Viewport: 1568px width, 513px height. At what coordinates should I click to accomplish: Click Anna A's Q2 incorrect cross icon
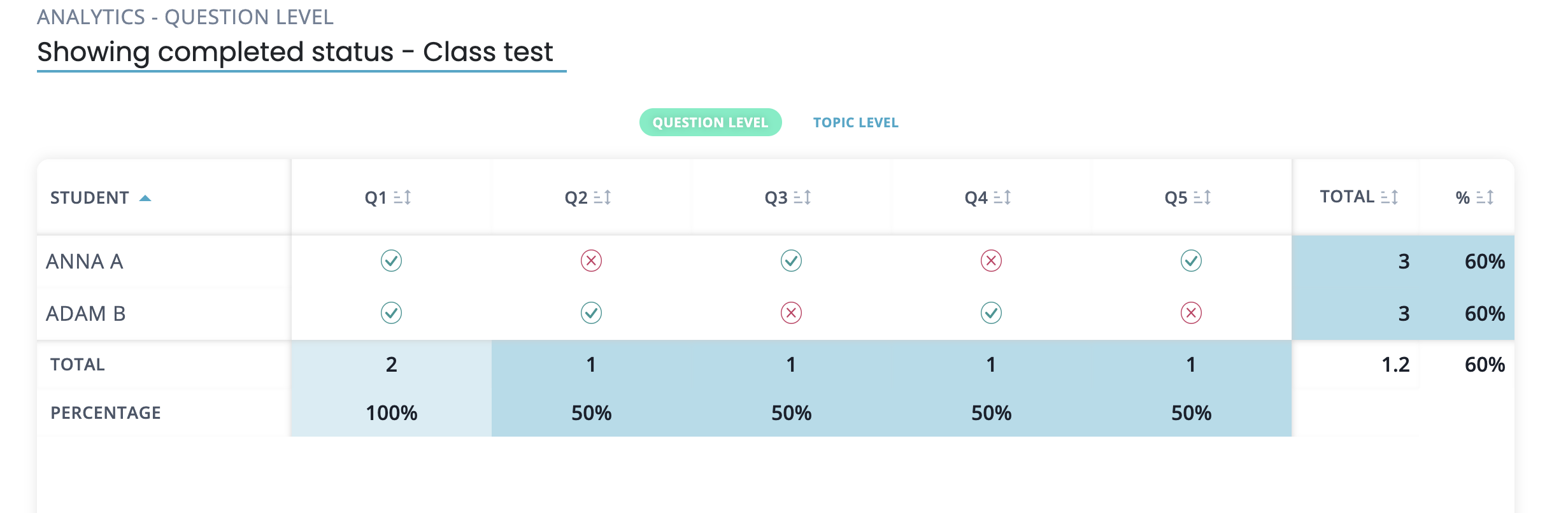click(591, 261)
